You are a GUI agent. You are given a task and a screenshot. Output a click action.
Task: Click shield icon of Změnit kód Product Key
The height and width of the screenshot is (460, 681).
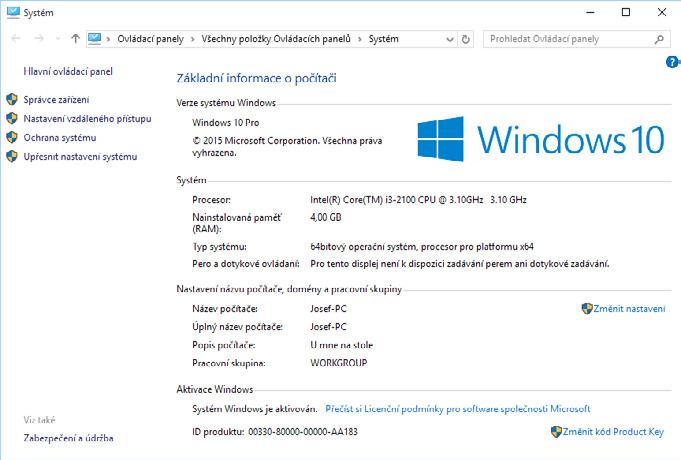556,432
